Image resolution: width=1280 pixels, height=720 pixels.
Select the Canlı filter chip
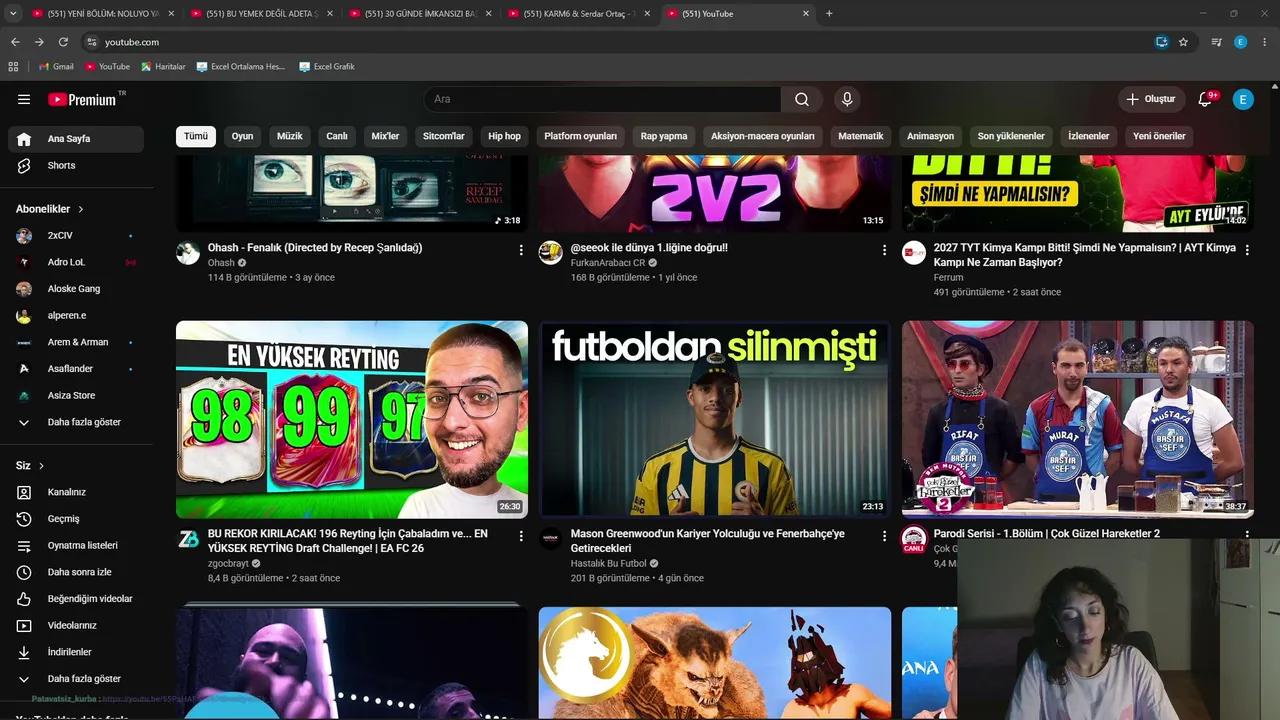(337, 136)
